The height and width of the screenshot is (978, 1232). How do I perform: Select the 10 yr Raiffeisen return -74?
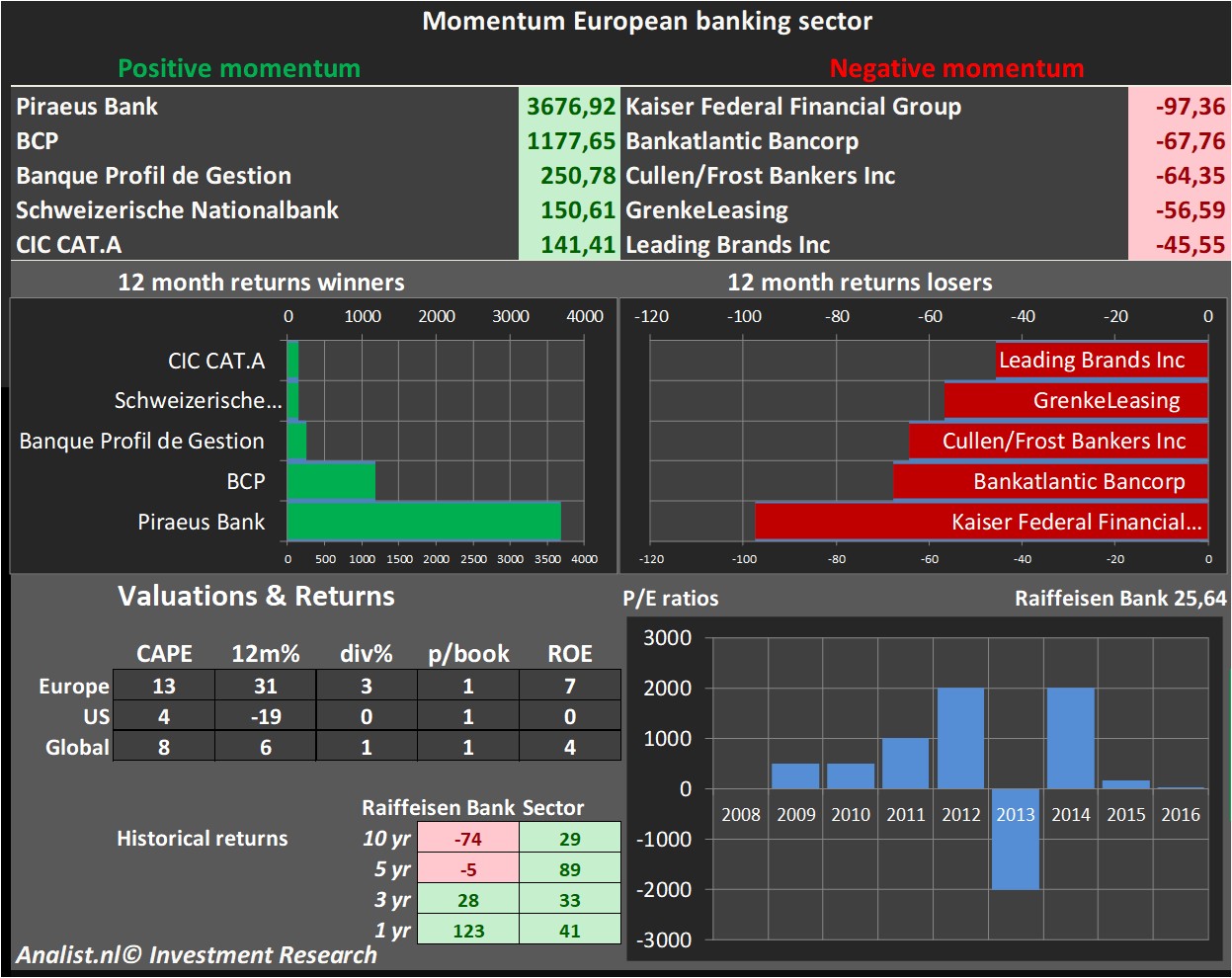468,839
